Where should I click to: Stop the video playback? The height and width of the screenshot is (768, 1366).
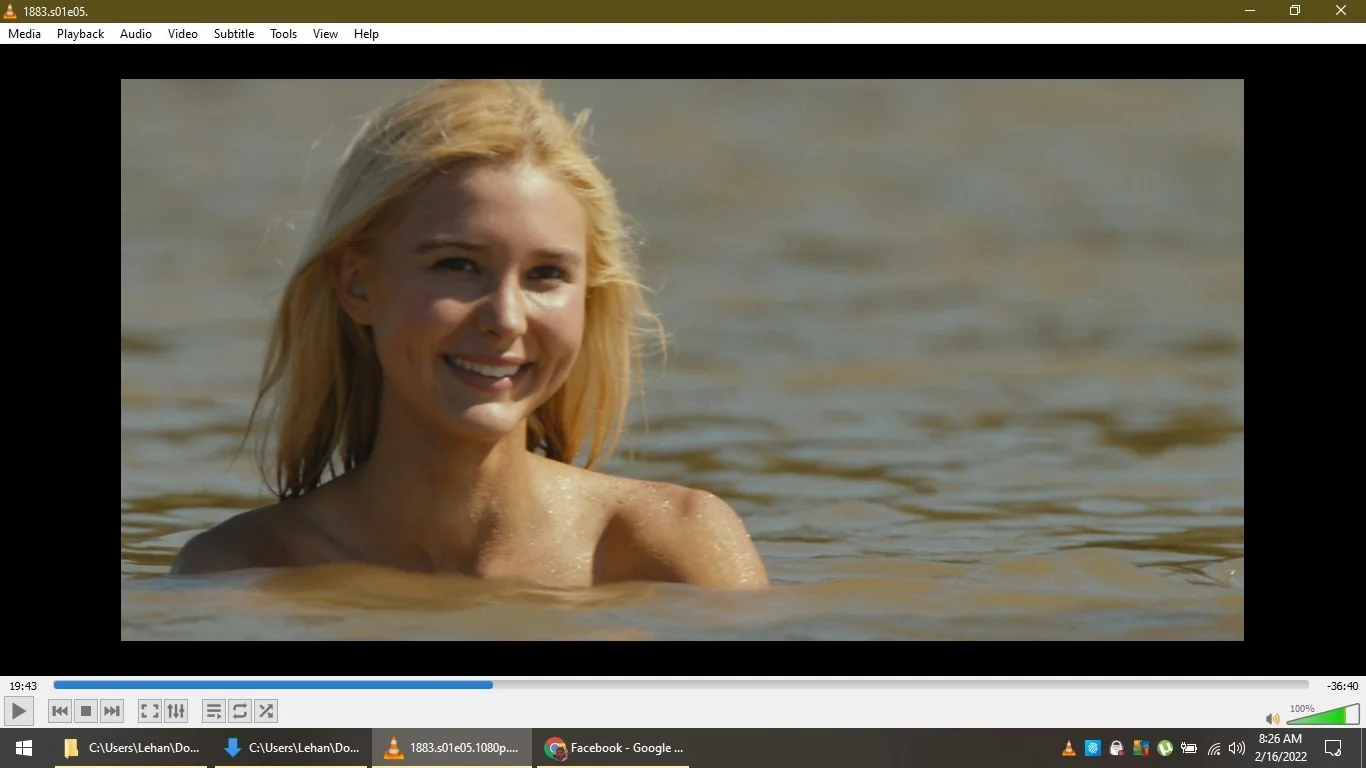tap(86, 711)
